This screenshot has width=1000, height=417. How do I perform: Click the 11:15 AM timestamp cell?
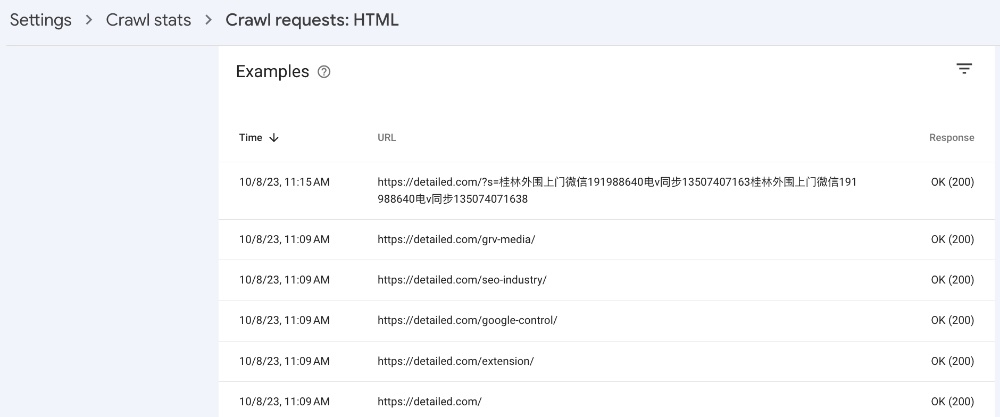click(284, 182)
